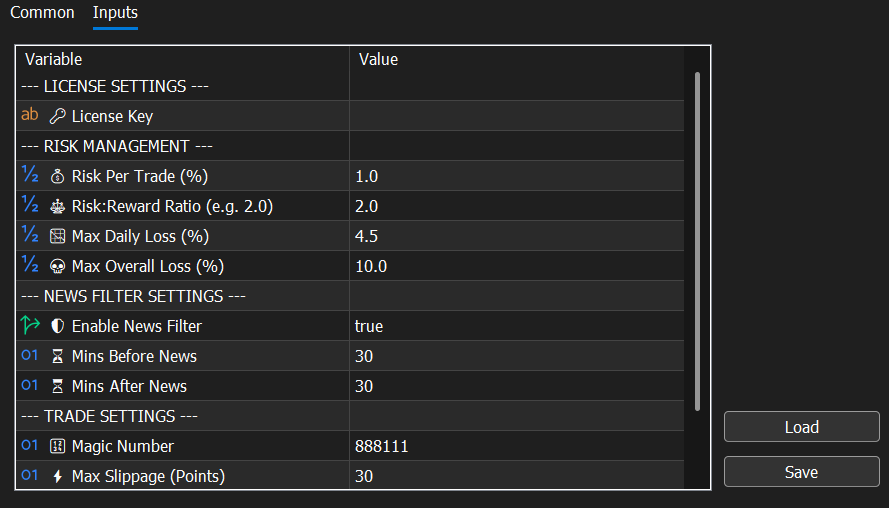Screen dimensions: 889x508
Task: Edit the Mins After News value 30
Action: point(517,386)
